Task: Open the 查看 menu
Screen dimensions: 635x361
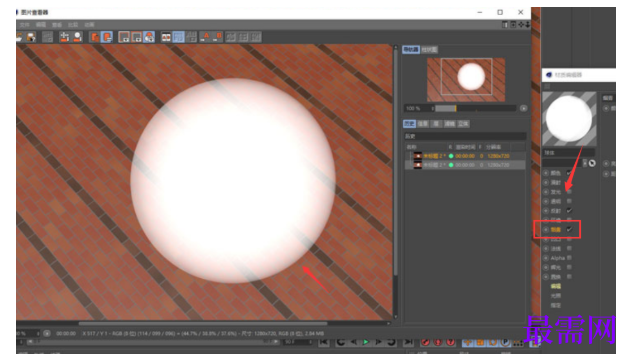Action: (57, 25)
